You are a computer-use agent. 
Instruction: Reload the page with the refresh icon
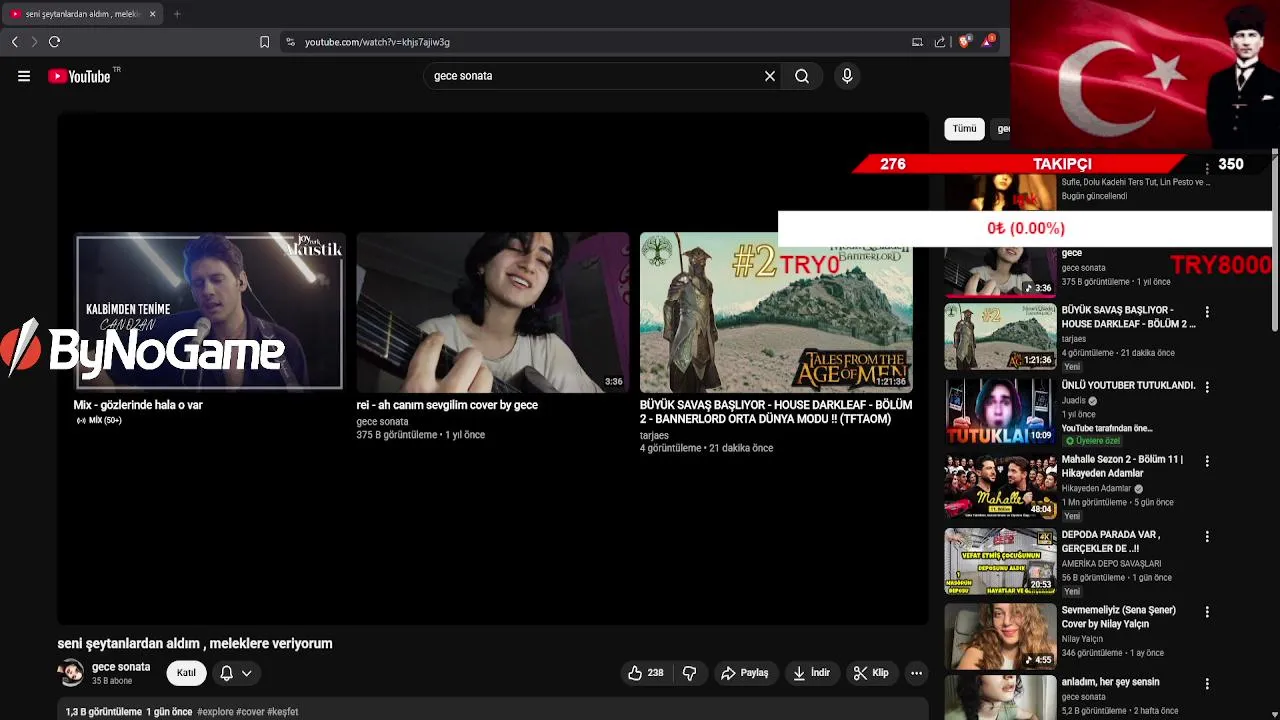[55, 42]
